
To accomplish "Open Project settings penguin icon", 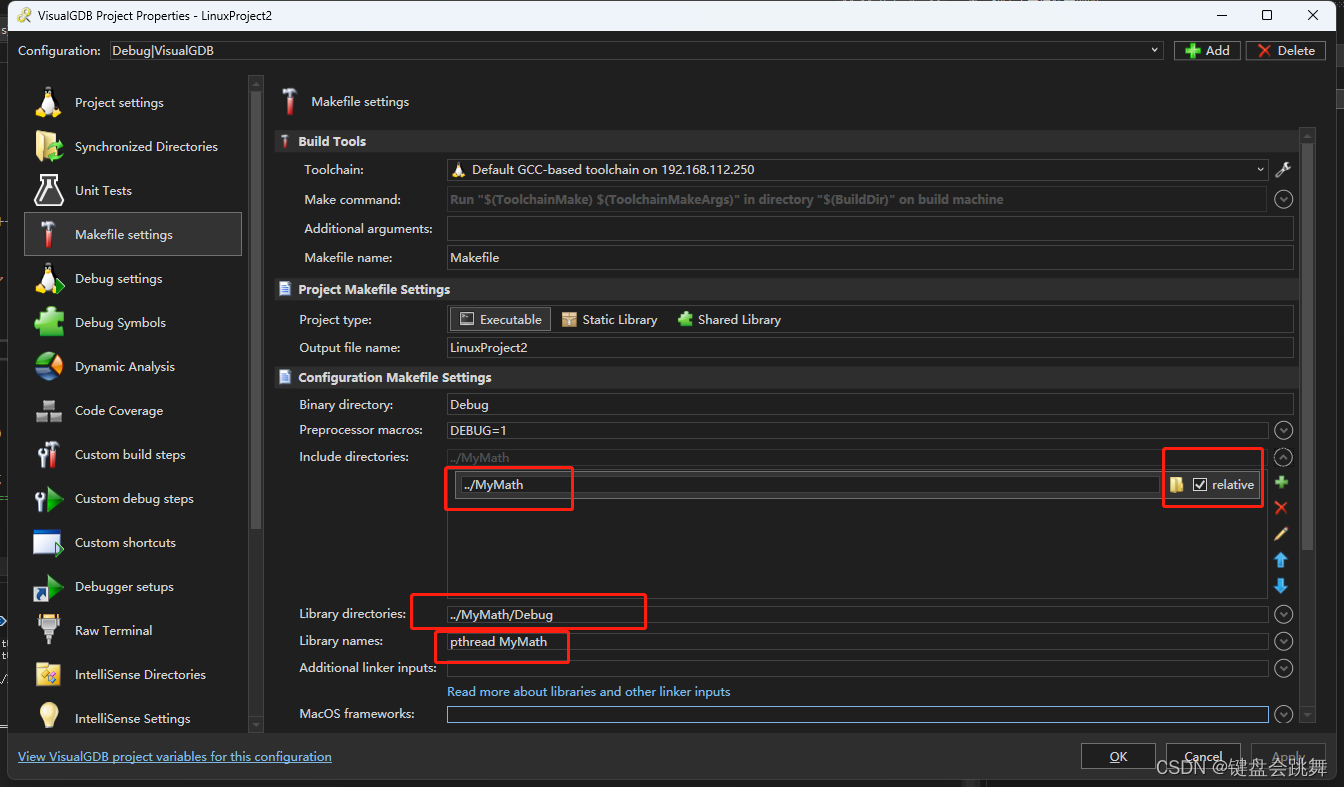I will (48, 102).
